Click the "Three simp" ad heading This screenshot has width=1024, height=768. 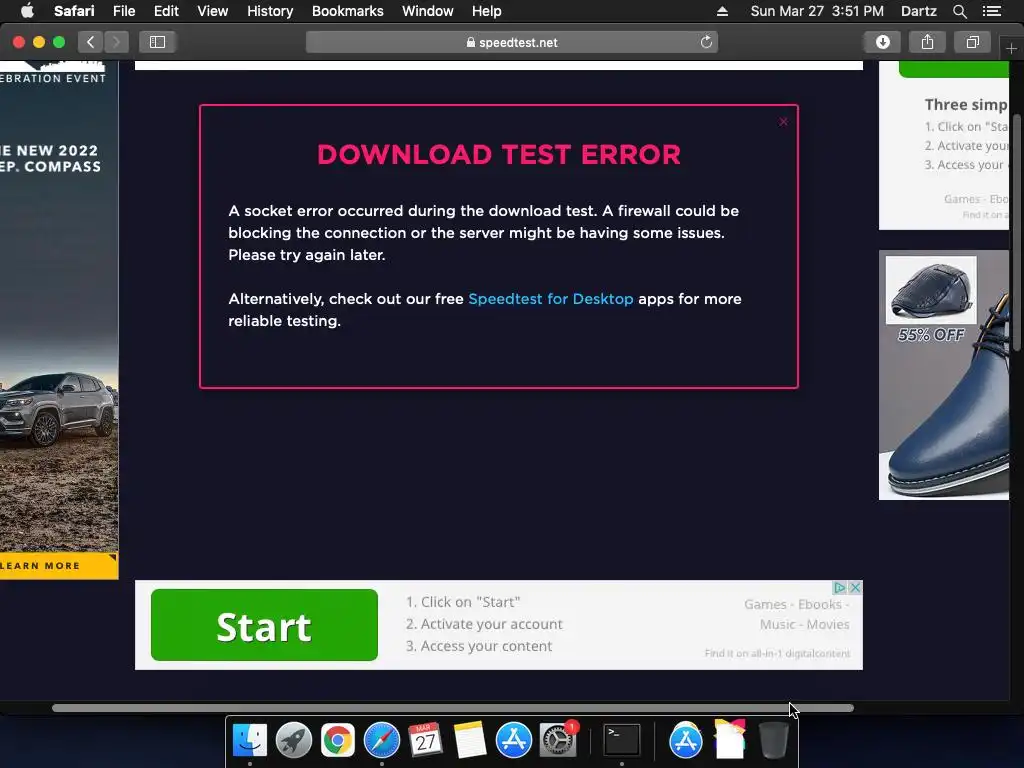click(967, 104)
